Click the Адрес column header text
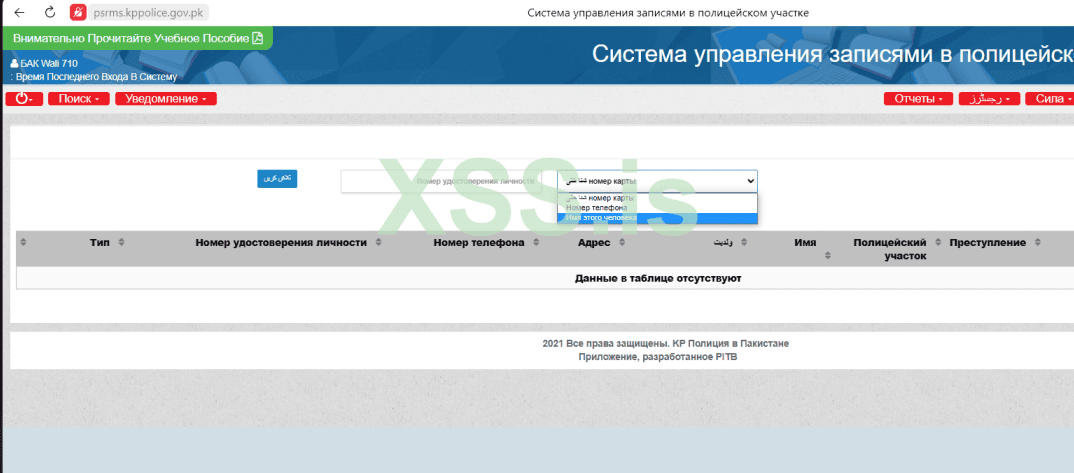 point(594,242)
